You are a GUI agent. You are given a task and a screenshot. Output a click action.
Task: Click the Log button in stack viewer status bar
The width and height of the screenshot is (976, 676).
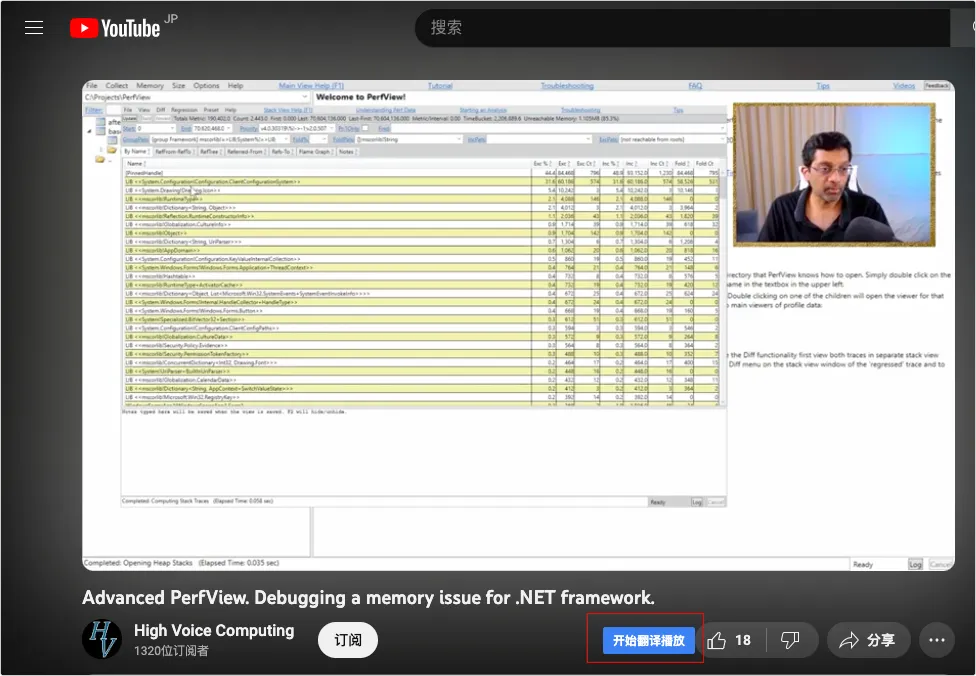(697, 502)
